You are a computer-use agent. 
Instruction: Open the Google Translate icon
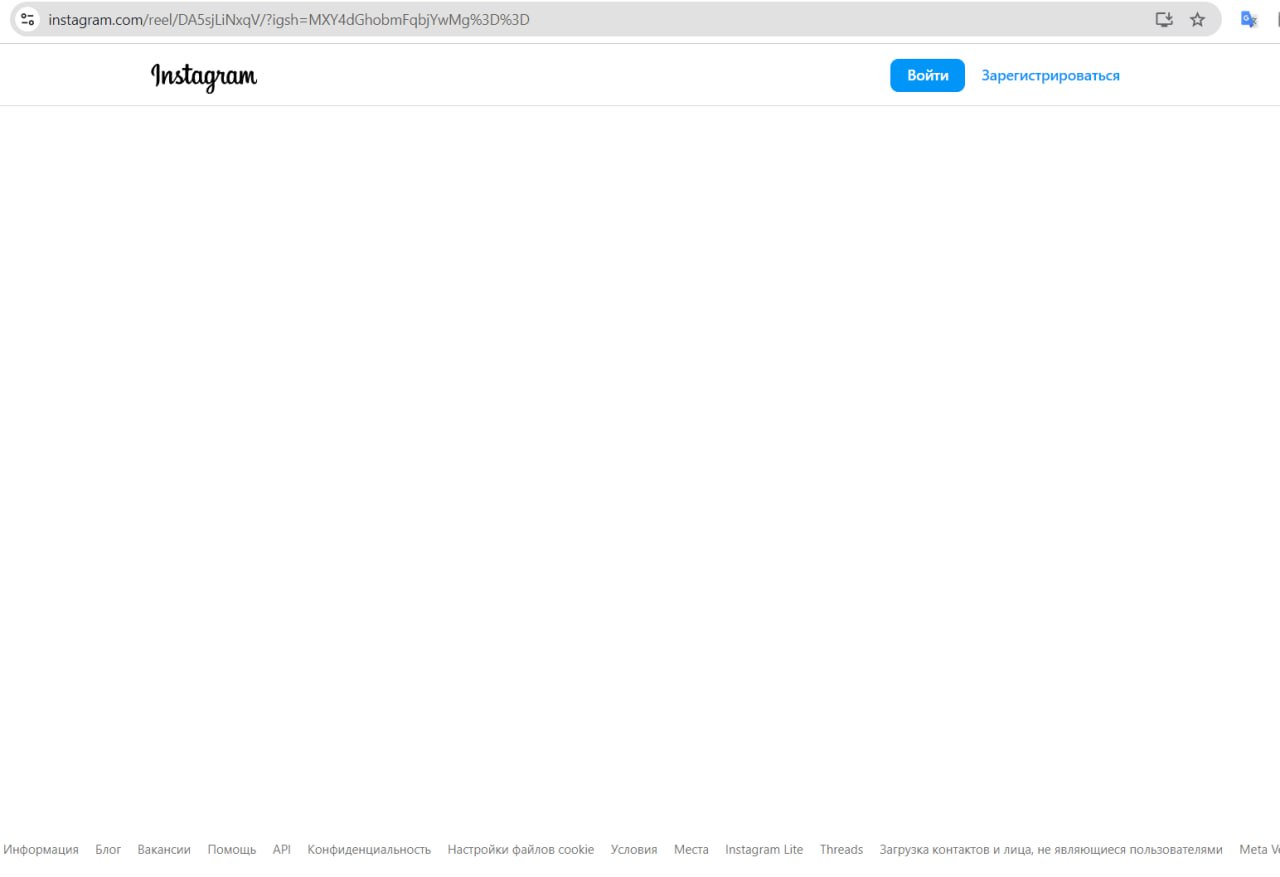coord(1248,19)
